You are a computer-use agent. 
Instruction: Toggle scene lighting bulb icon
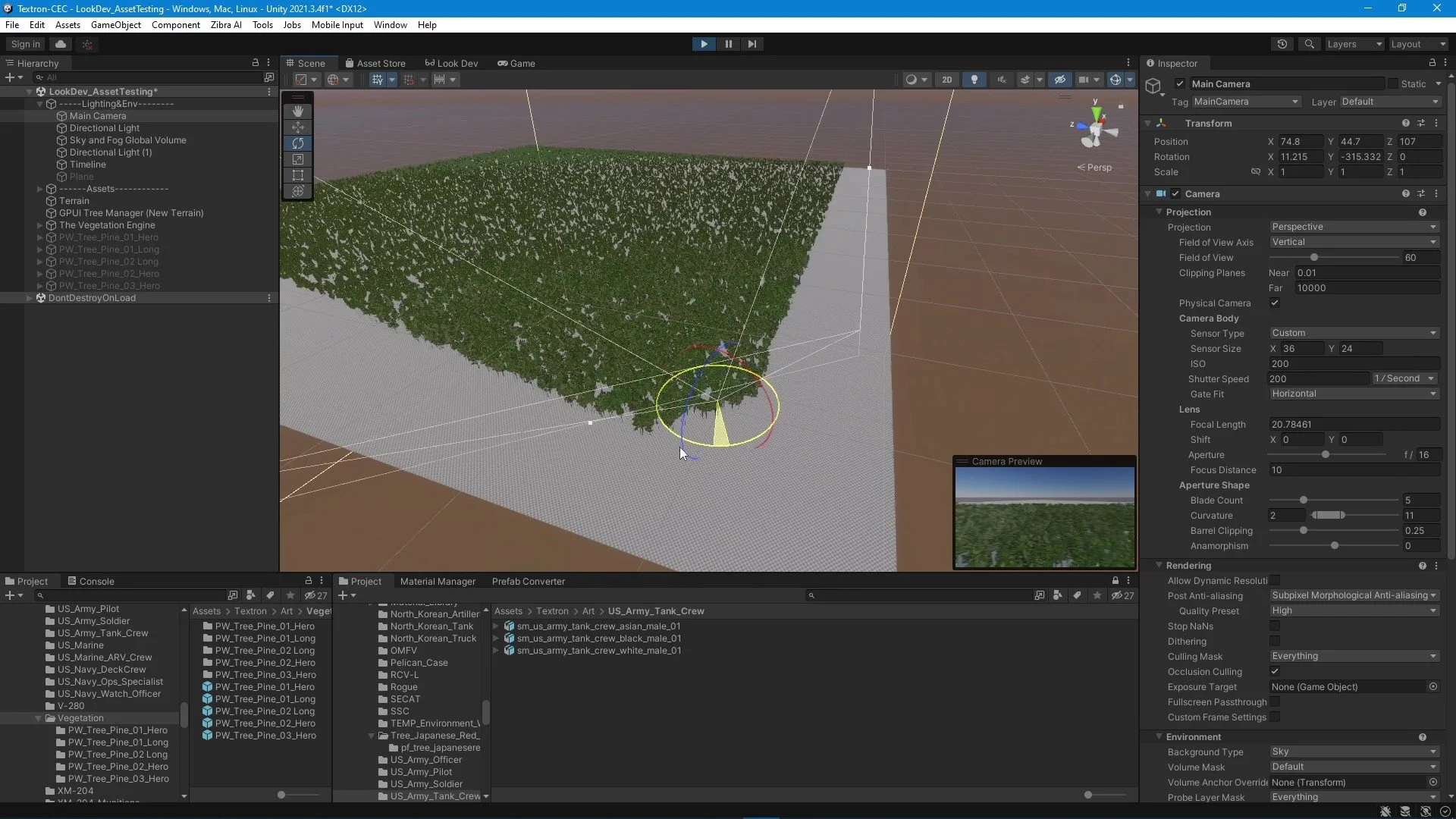click(974, 80)
